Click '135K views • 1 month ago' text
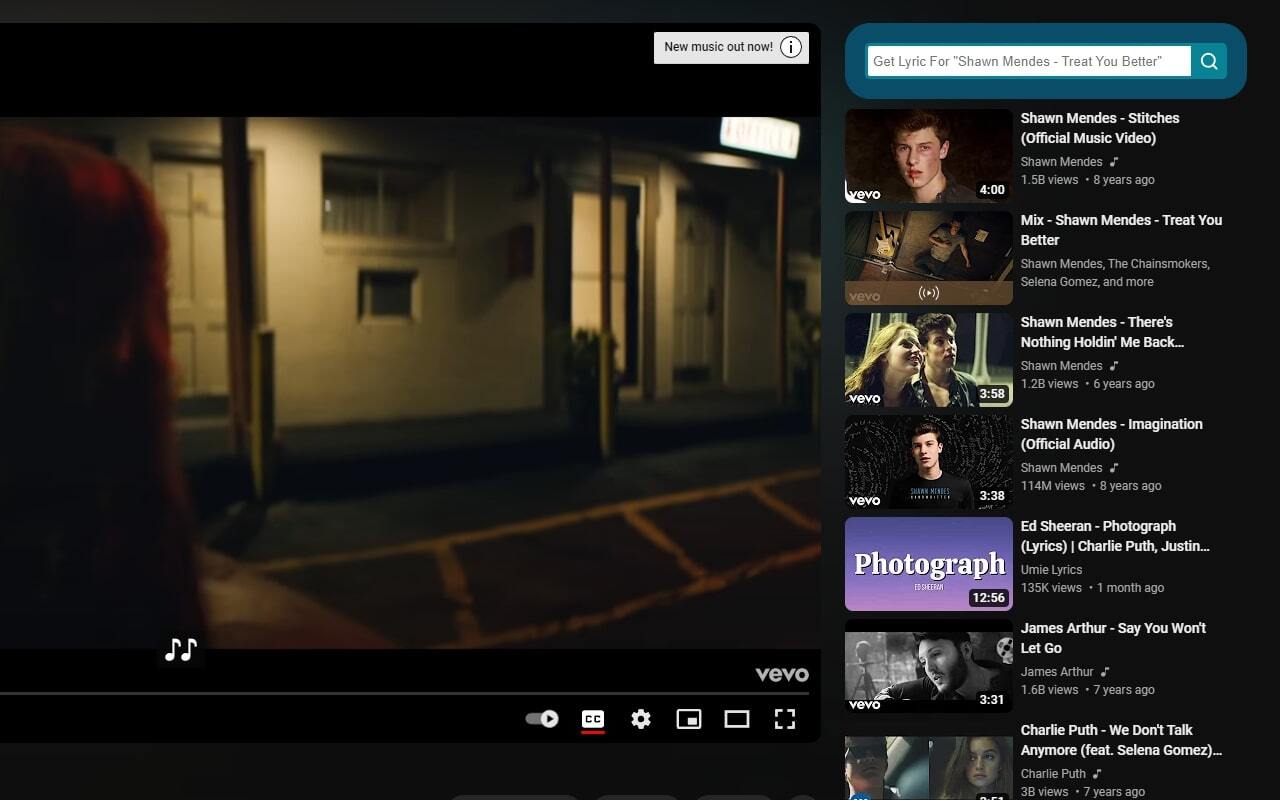 tap(1092, 588)
